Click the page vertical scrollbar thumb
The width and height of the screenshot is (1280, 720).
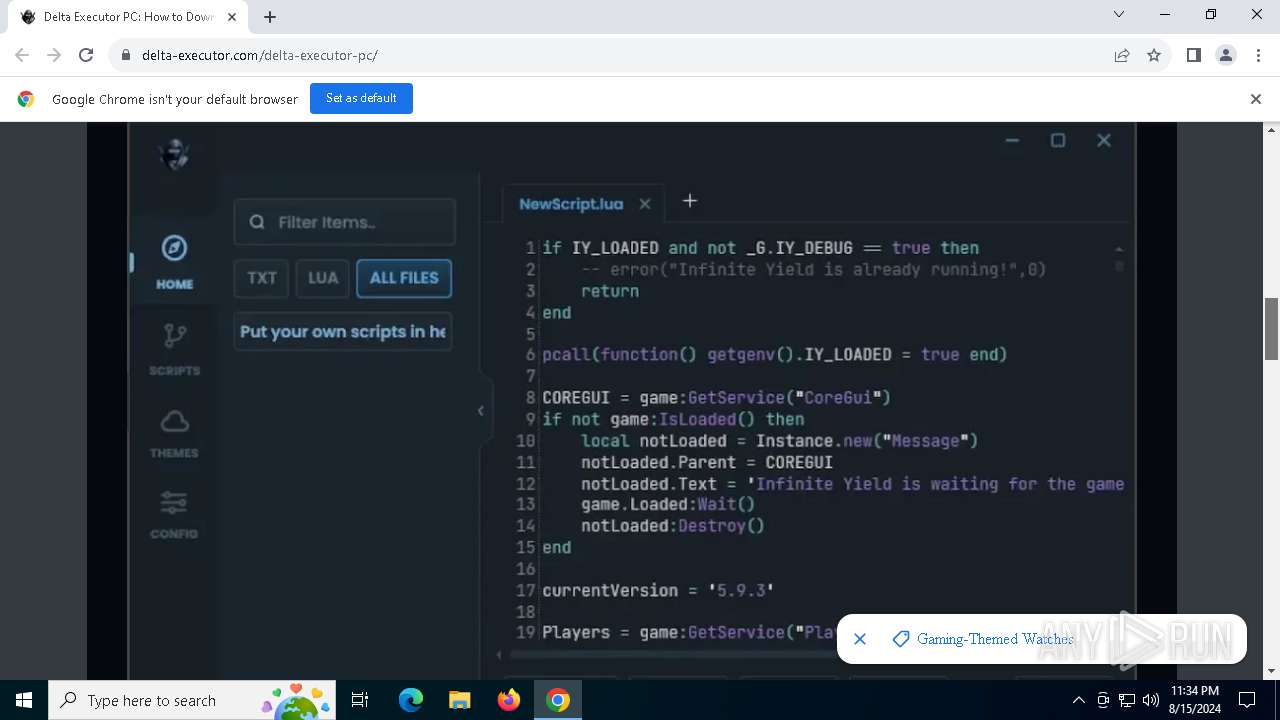point(1272,329)
